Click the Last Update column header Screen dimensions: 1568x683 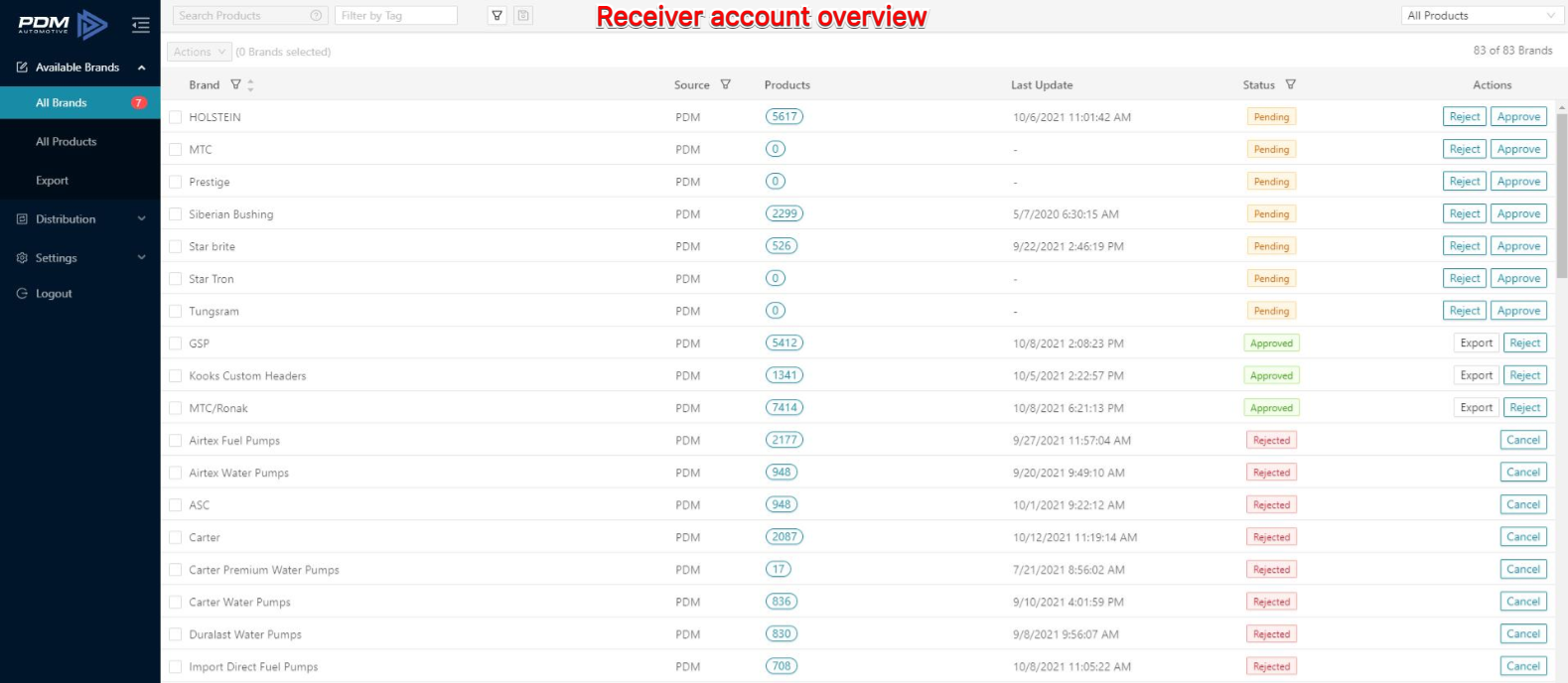tap(1042, 85)
